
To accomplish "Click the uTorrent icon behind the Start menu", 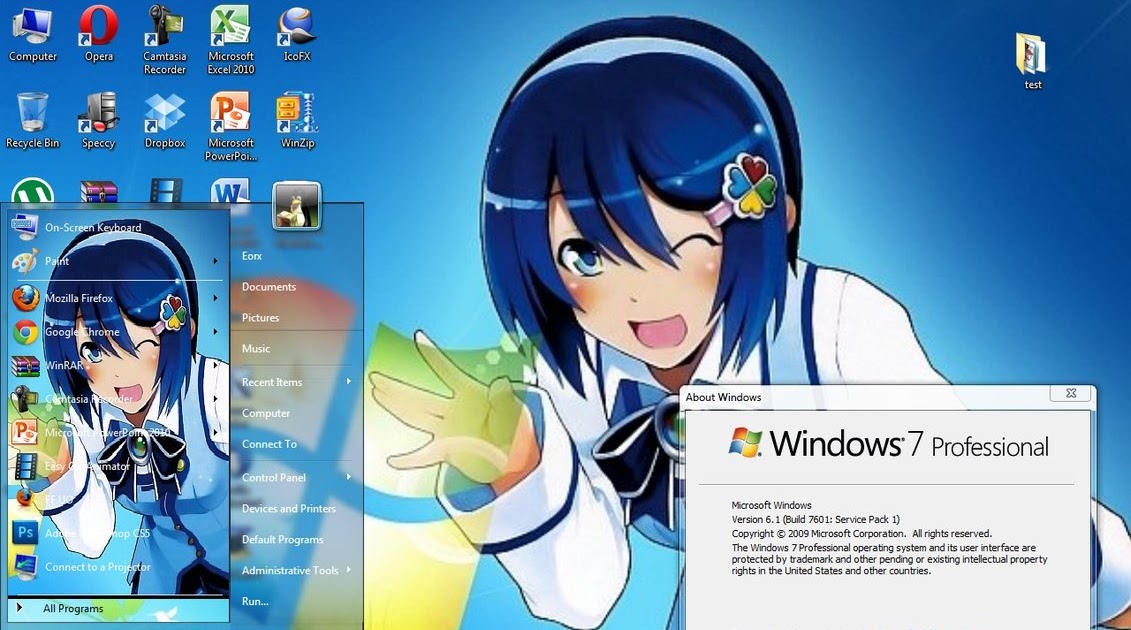I will (x=32, y=191).
